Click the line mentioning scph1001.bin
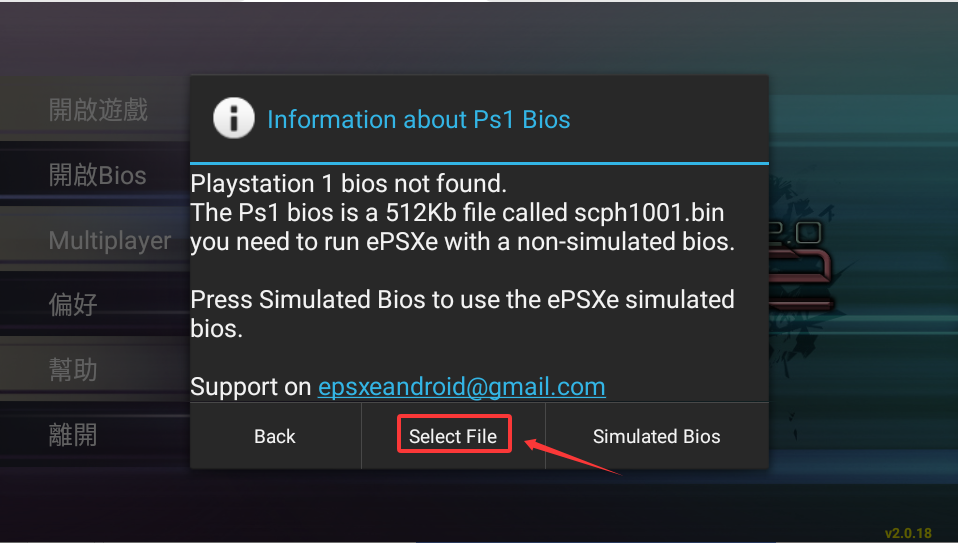This screenshot has height=543, width=958. click(x=457, y=213)
